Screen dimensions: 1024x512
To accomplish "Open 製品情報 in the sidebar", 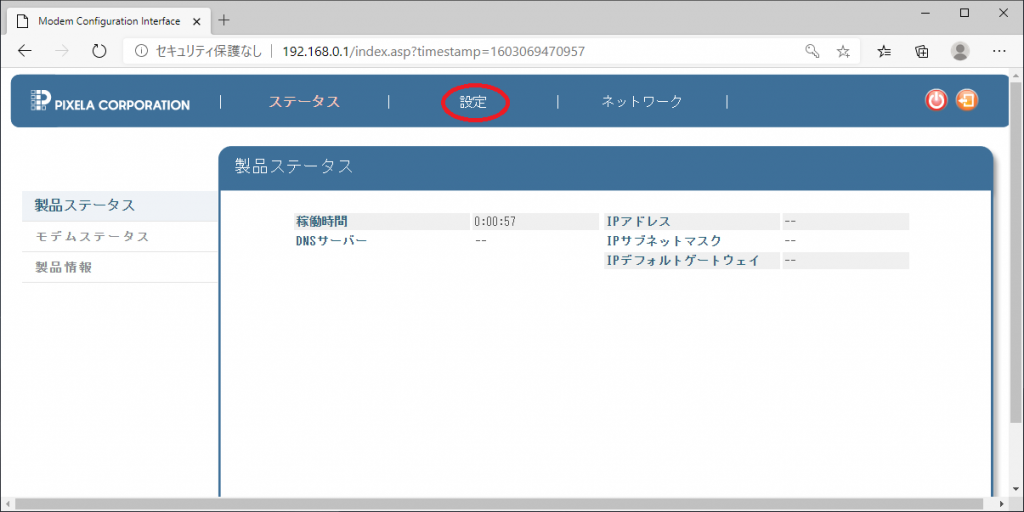I will (x=64, y=267).
